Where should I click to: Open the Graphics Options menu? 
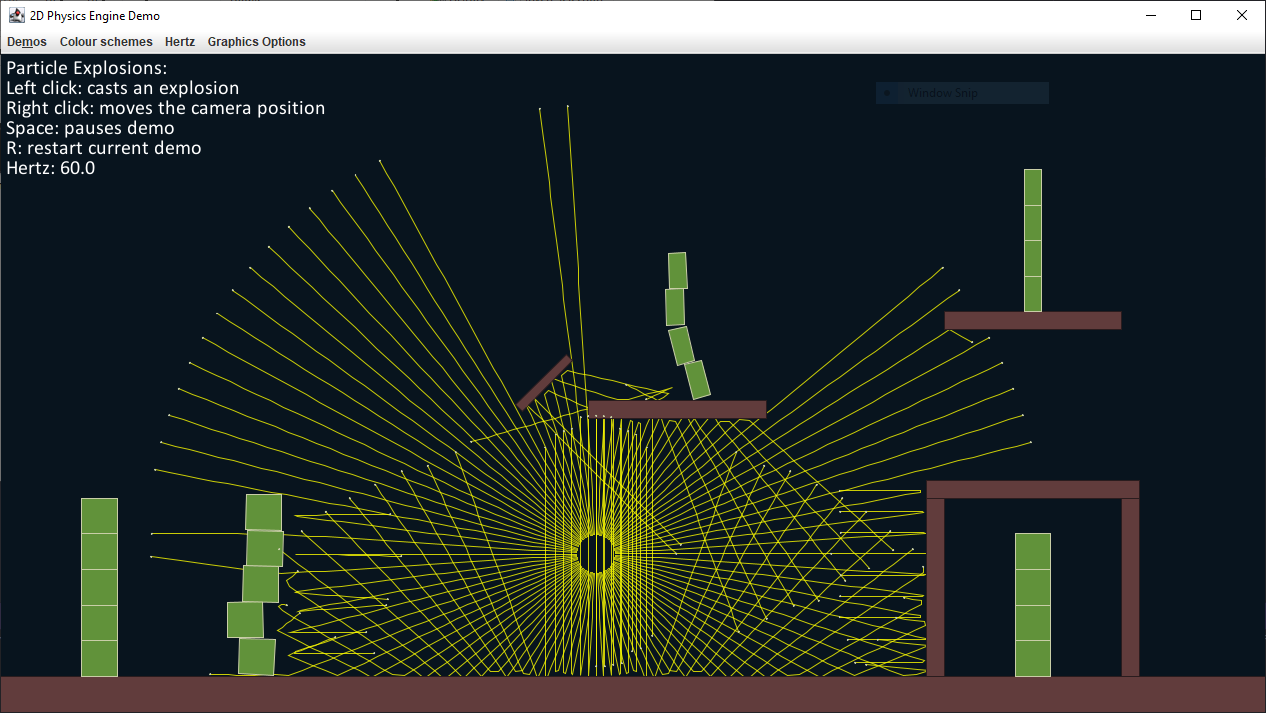click(256, 42)
